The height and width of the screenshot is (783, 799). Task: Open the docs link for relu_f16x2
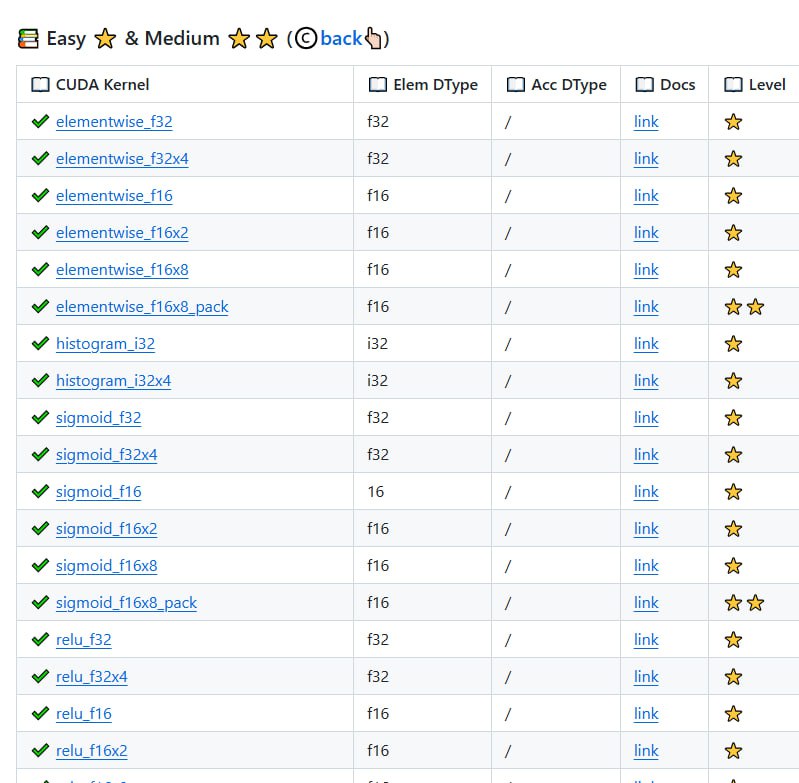pos(646,751)
